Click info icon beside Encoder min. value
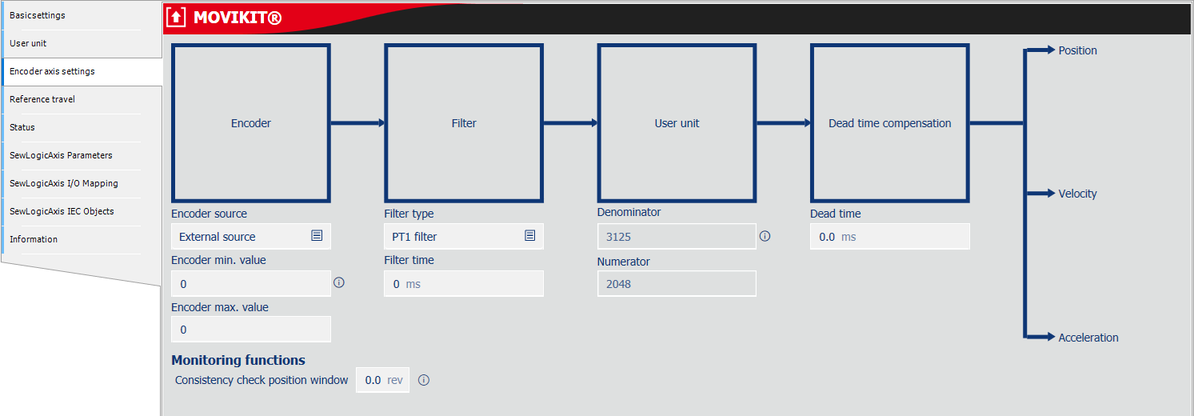The height and width of the screenshot is (416, 1194). 338,283
